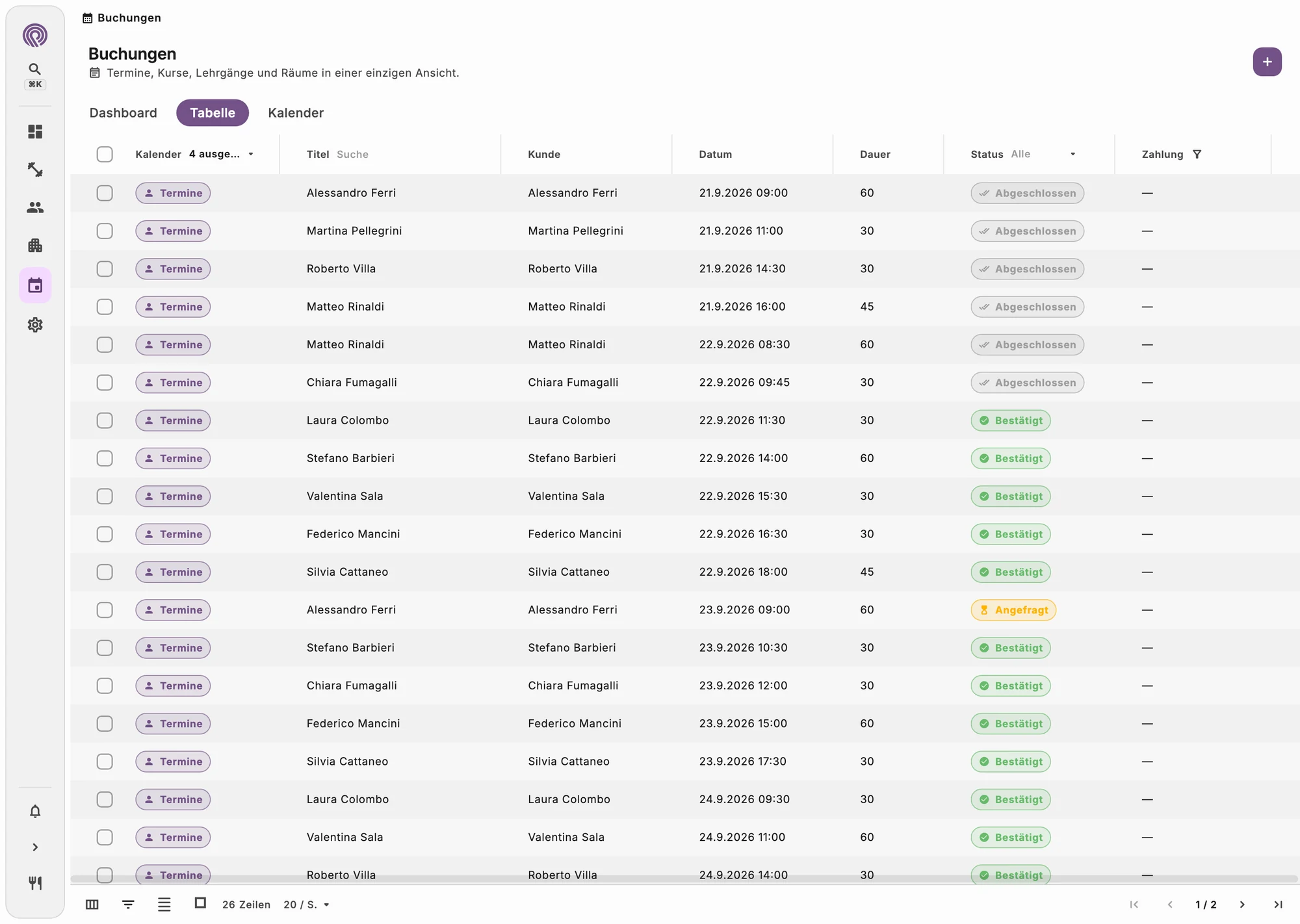
Task: Click the Datum column header
Action: pyautogui.click(x=716, y=154)
